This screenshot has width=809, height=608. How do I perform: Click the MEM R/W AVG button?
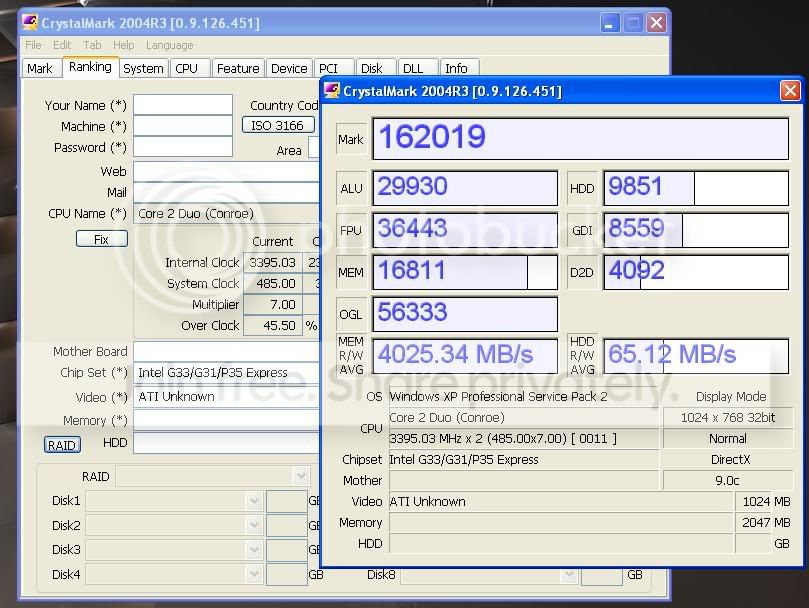pyautogui.click(x=351, y=356)
